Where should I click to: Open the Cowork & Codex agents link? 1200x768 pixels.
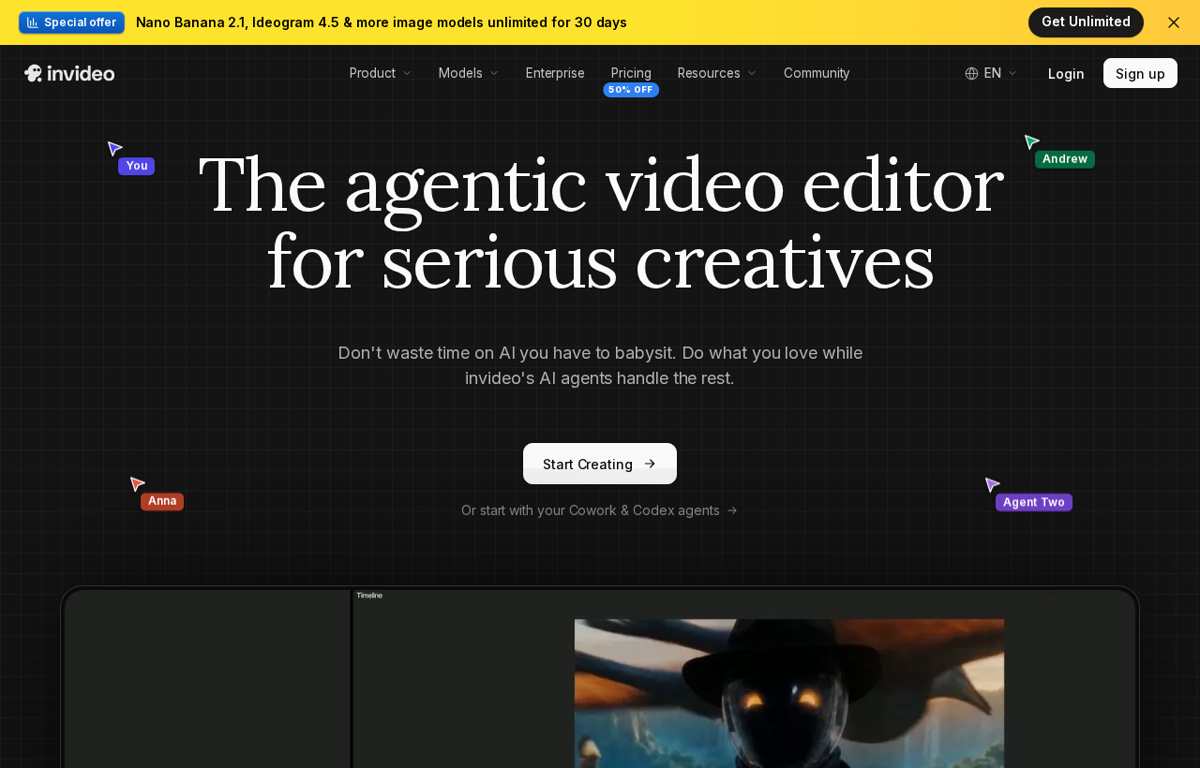pos(599,510)
